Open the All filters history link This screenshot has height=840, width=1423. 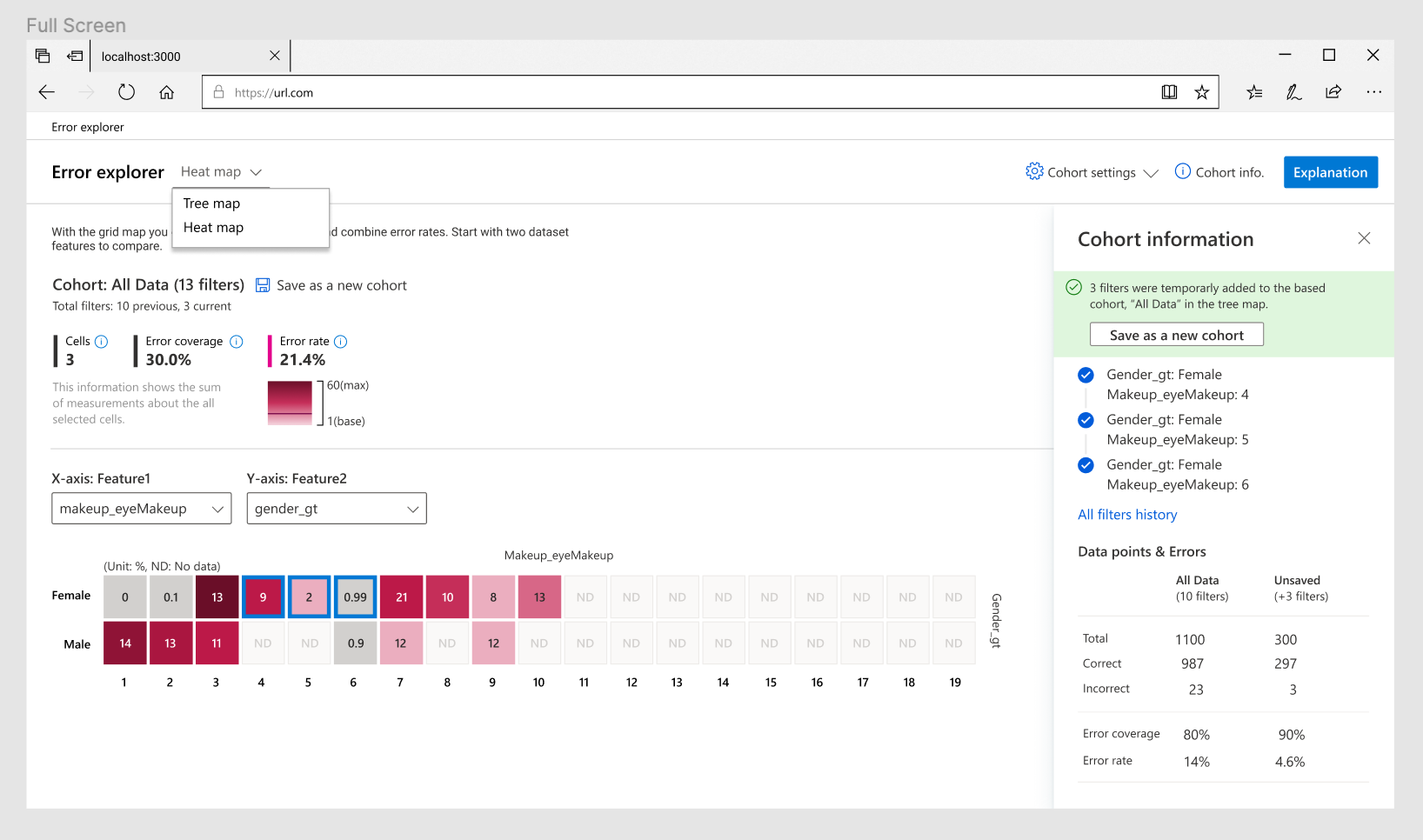[1127, 514]
